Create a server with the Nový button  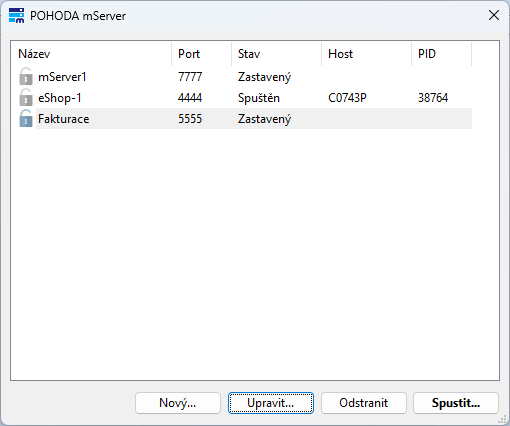click(178, 403)
